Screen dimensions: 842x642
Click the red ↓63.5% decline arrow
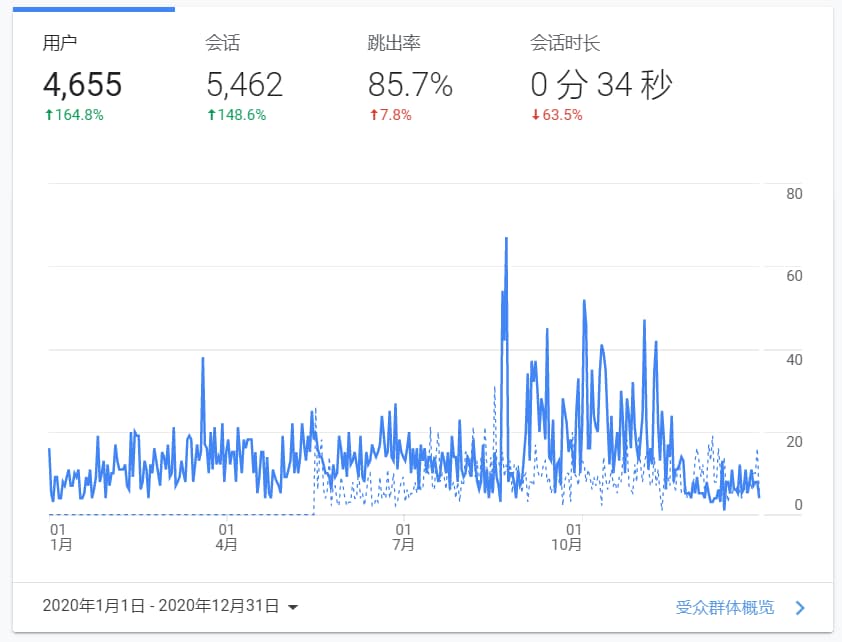(x=558, y=115)
